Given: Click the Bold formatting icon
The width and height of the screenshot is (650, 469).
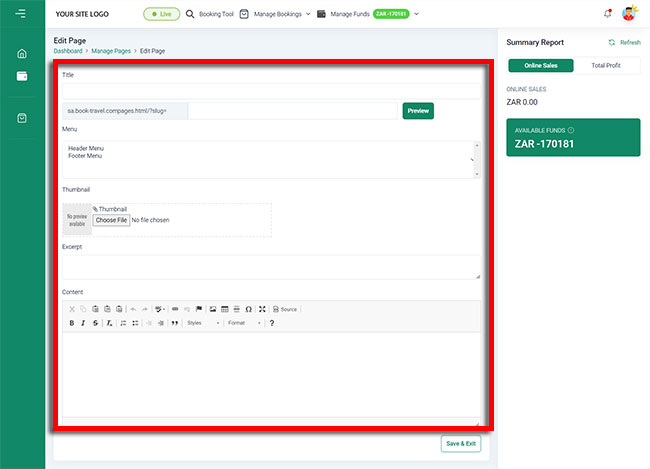Looking at the screenshot, I should pyautogui.click(x=71, y=323).
